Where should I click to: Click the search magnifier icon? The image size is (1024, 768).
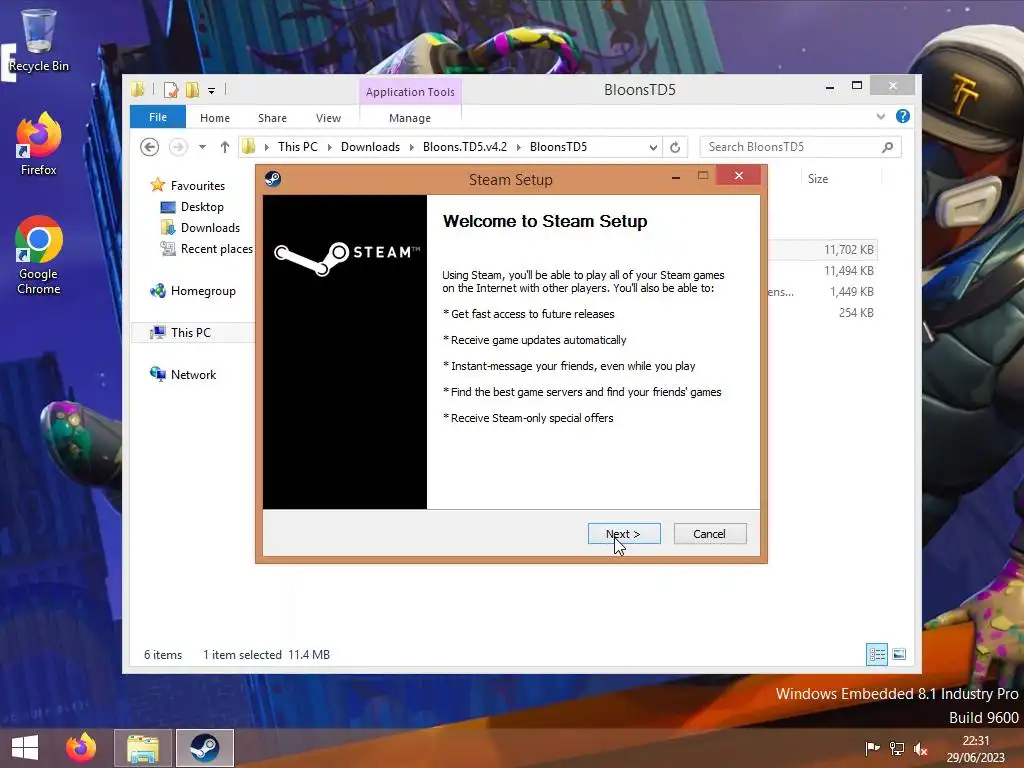tap(888, 147)
